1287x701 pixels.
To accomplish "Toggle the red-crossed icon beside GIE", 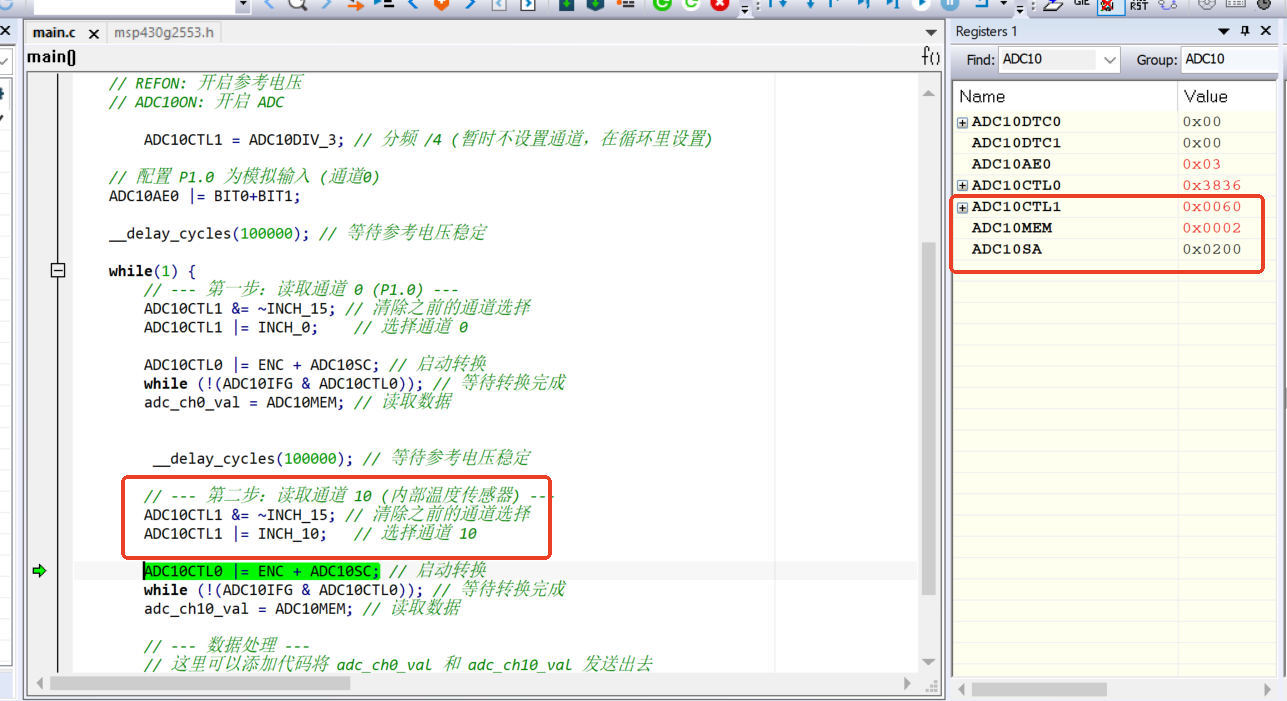I will (x=1110, y=5).
